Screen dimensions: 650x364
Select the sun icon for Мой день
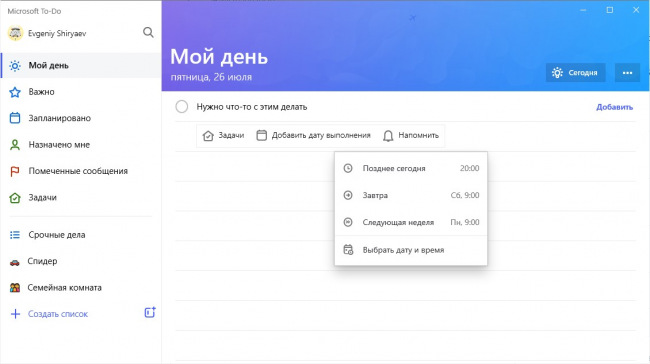pyautogui.click(x=15, y=66)
